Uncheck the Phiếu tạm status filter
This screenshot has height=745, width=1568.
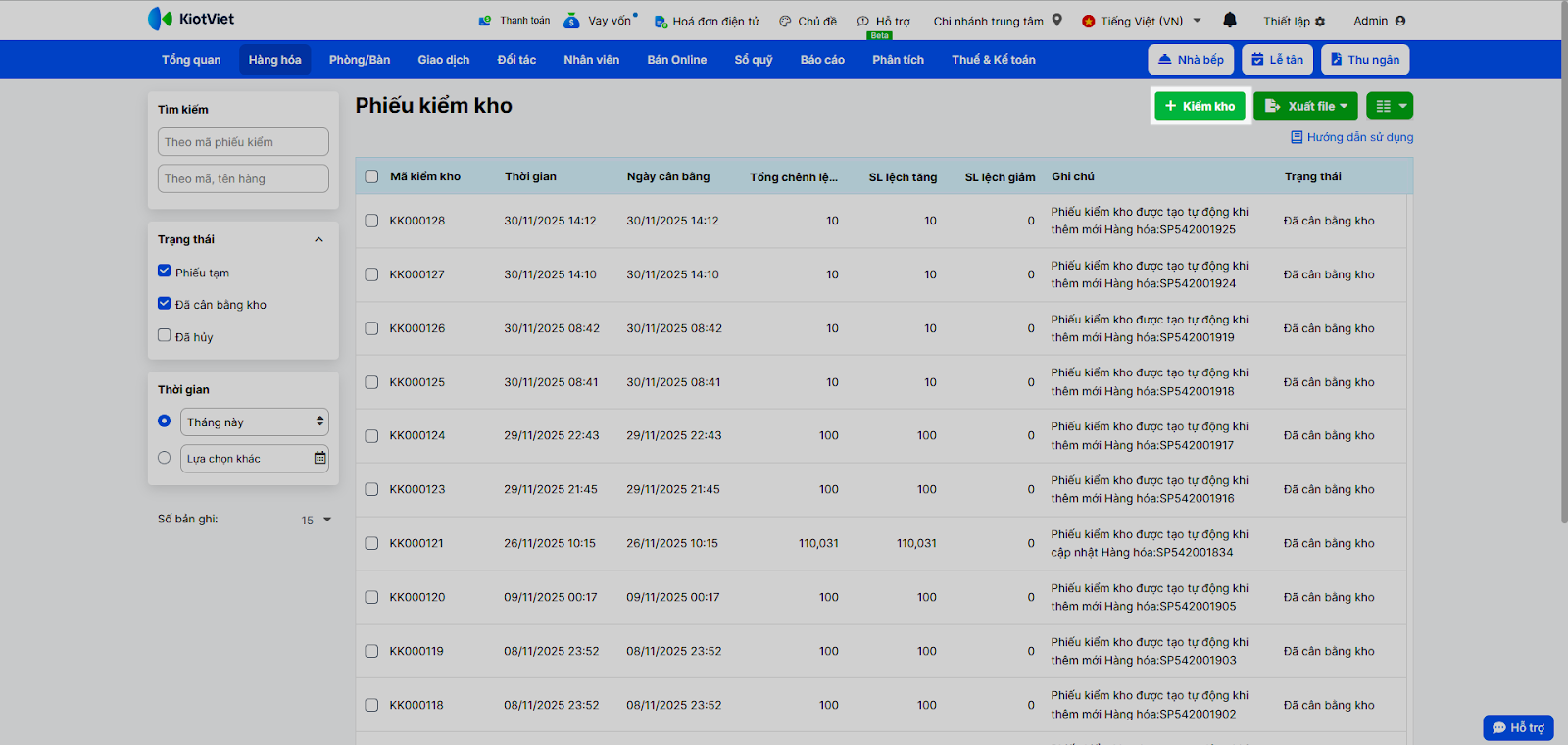click(165, 272)
